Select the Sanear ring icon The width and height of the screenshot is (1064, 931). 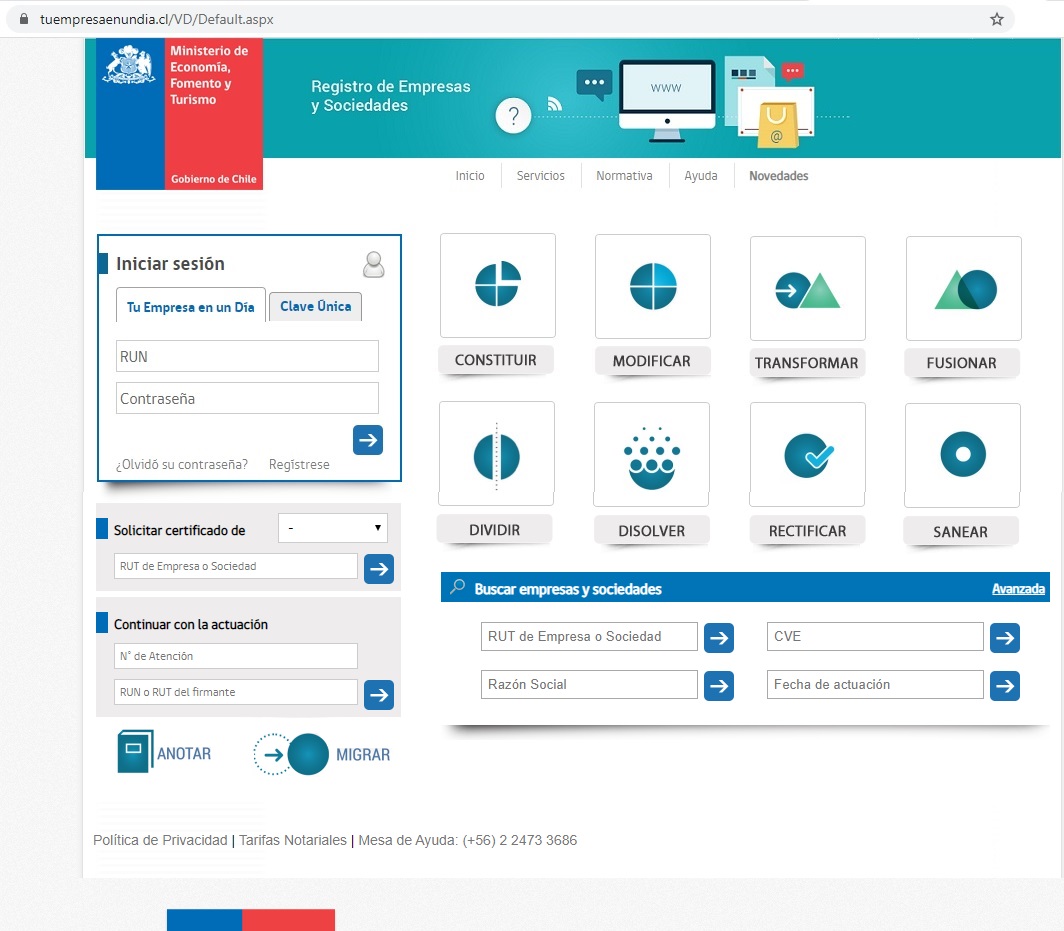pos(962,455)
